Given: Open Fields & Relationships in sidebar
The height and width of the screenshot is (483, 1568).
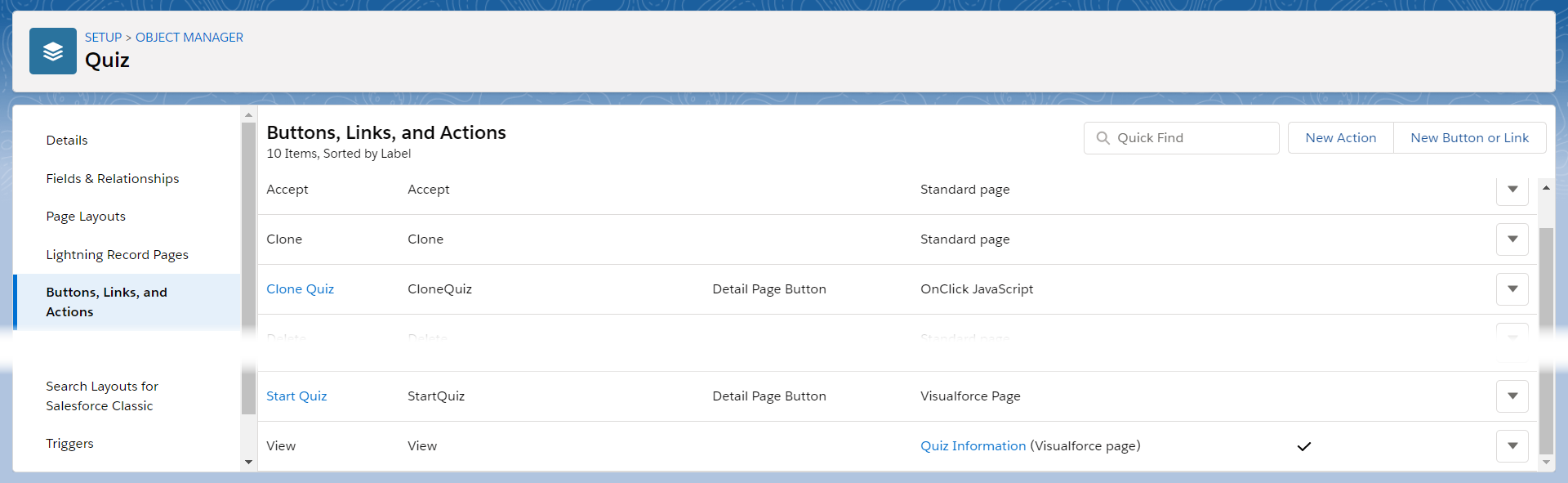Looking at the screenshot, I should click(113, 179).
